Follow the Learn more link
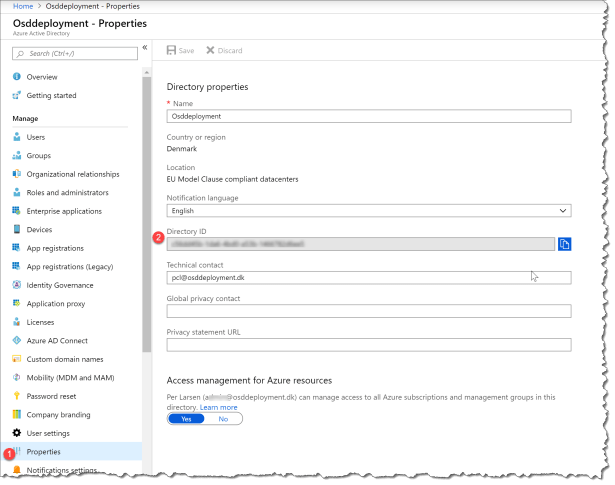The width and height of the screenshot is (615, 485). (219, 407)
